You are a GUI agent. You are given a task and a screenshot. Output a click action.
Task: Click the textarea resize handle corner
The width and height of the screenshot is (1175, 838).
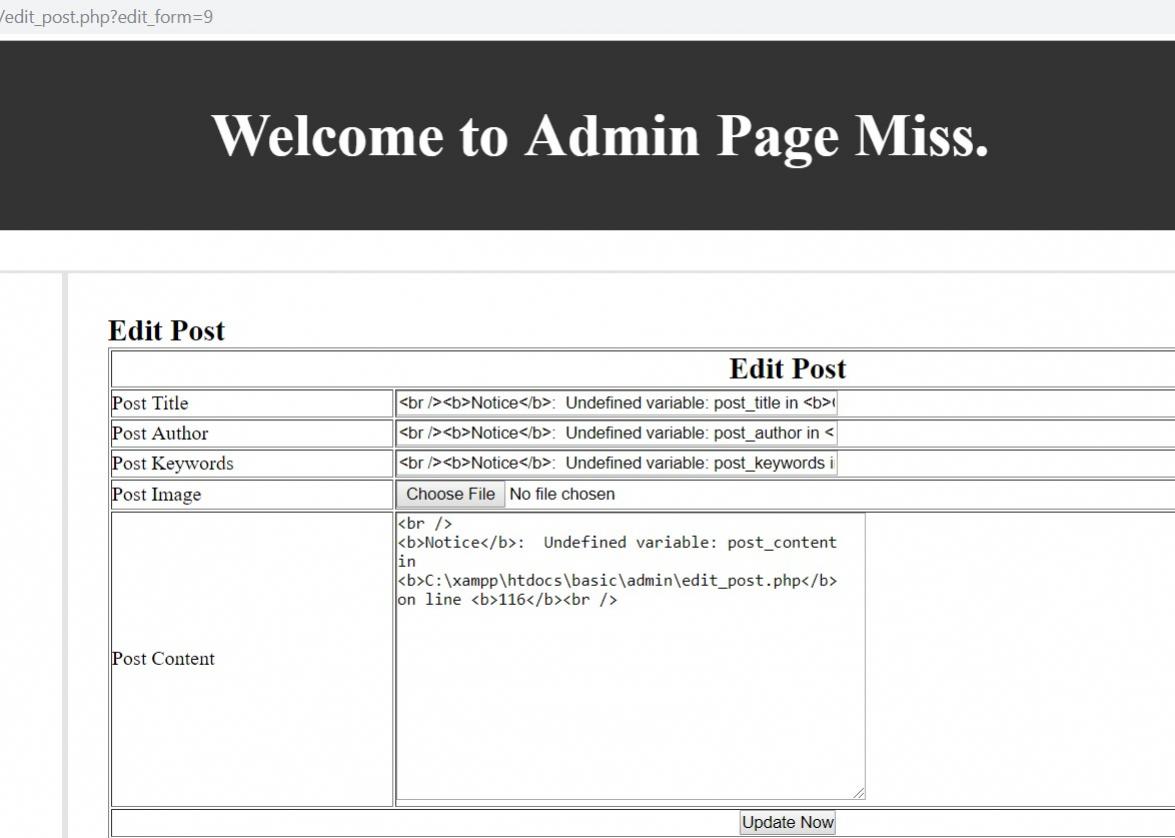pyautogui.click(x=859, y=793)
